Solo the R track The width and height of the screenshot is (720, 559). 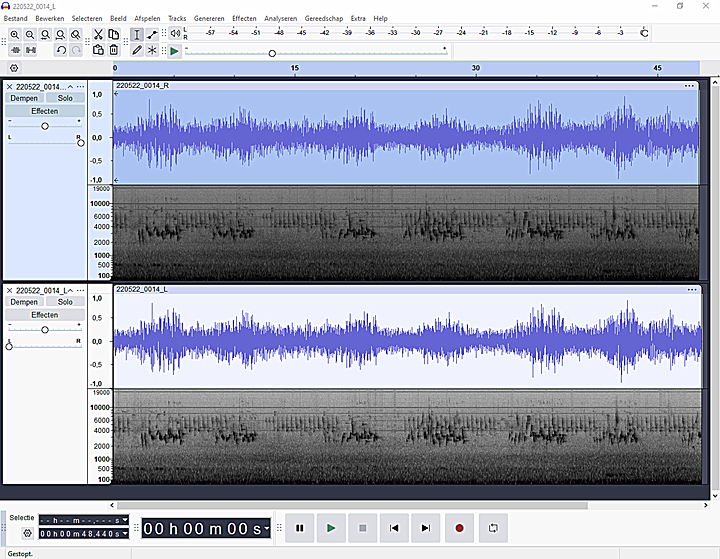tap(65, 98)
